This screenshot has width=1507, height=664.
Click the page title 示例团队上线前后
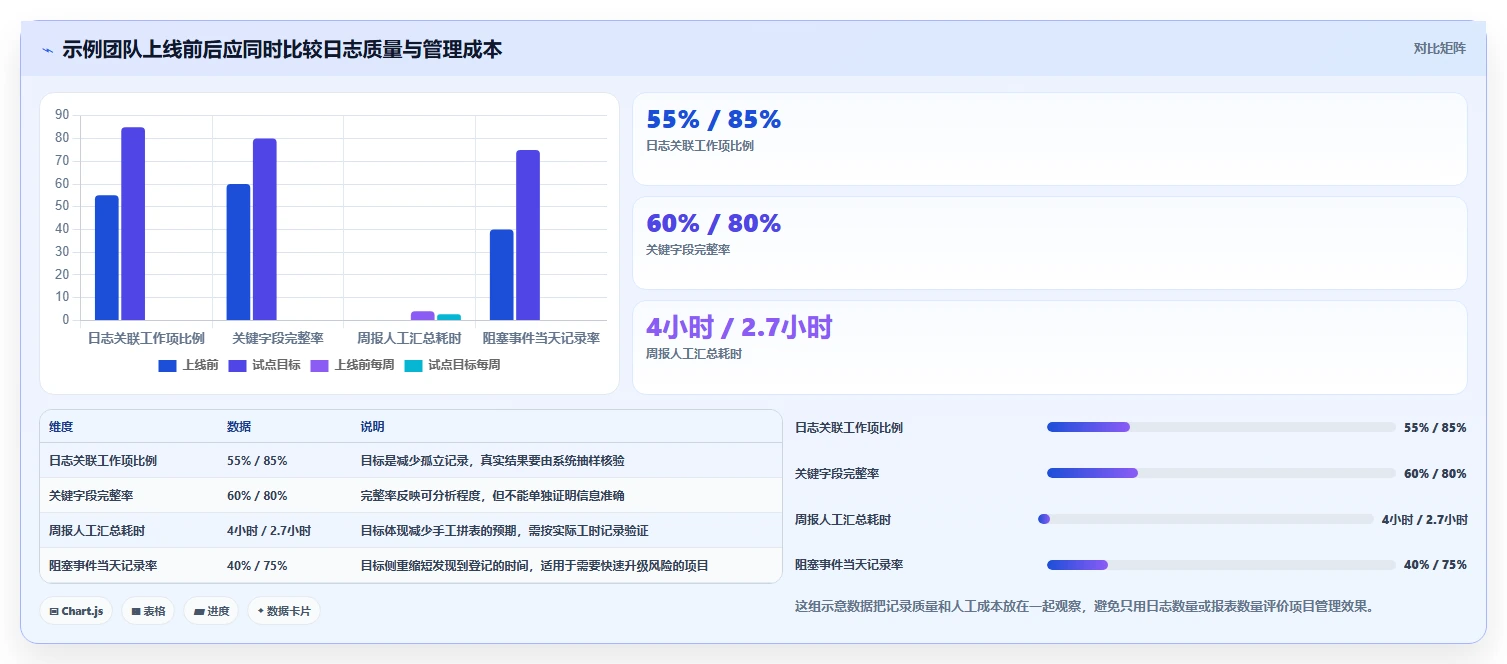[x=282, y=49]
